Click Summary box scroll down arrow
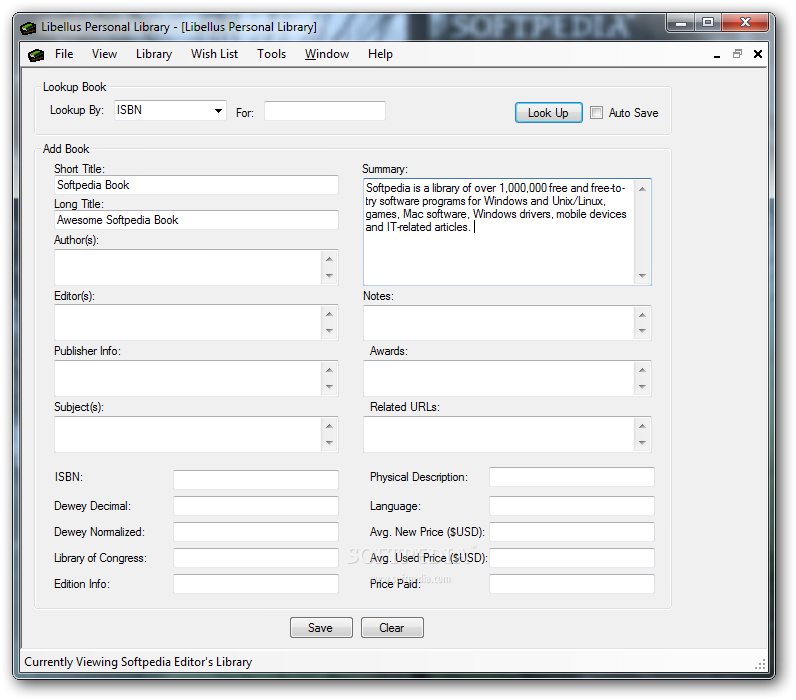This screenshot has height=700, width=796. click(x=642, y=276)
